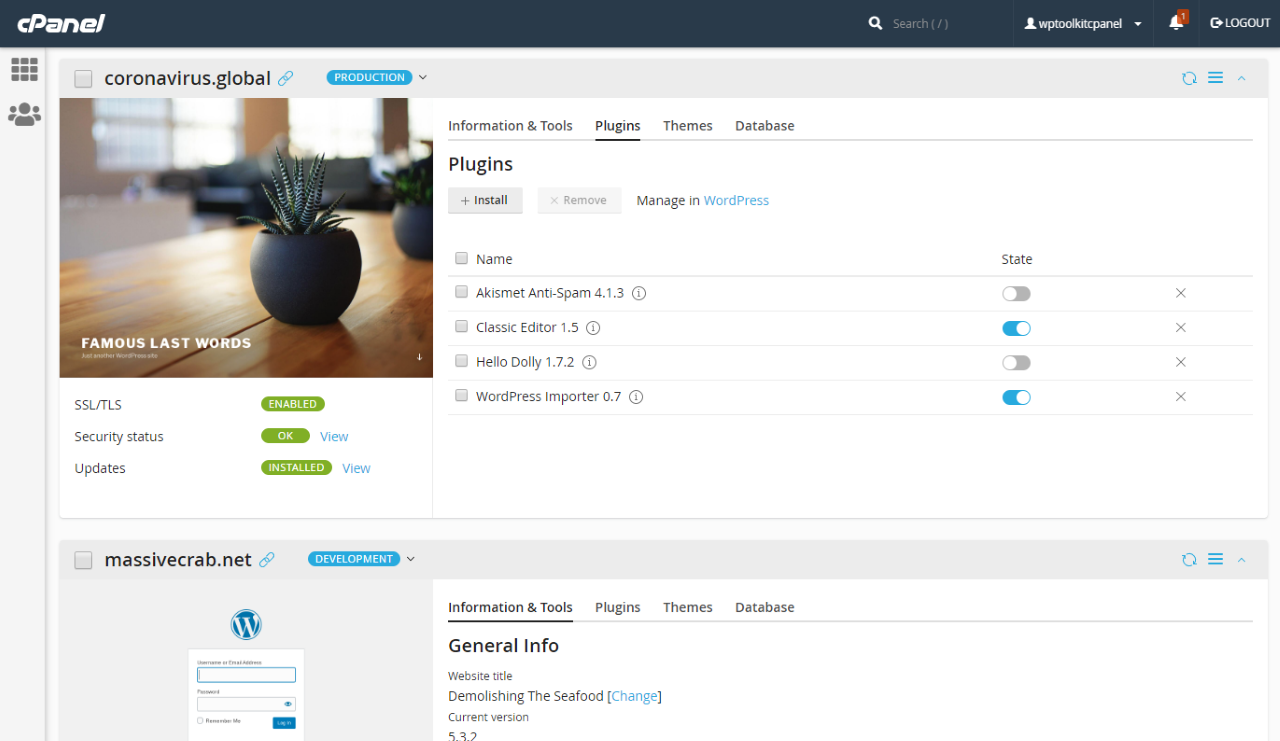The image size is (1280, 741).
Task: Click the coronavirus.global site screenshot
Action: click(246, 238)
